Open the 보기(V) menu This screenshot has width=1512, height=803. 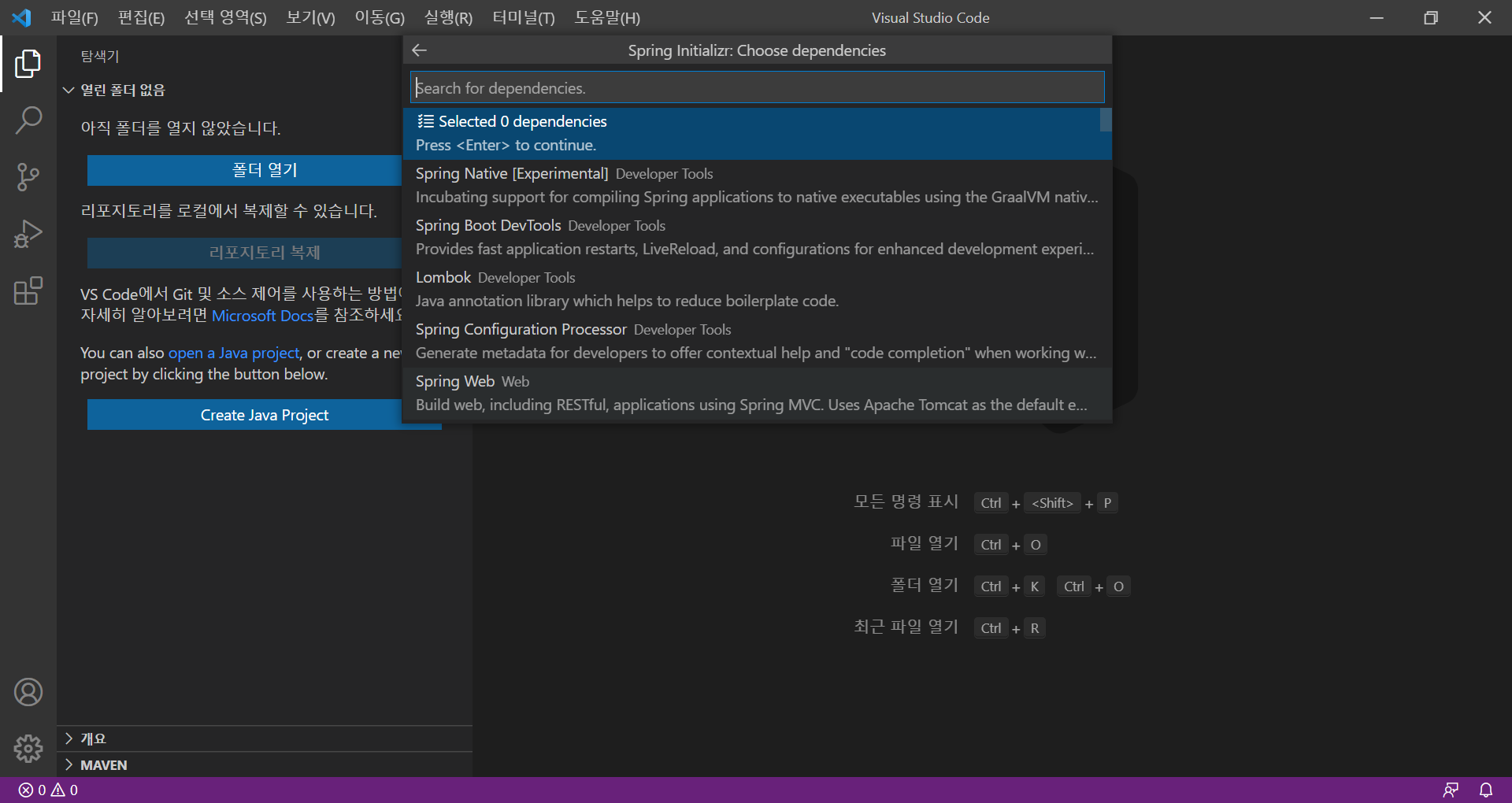click(x=310, y=17)
